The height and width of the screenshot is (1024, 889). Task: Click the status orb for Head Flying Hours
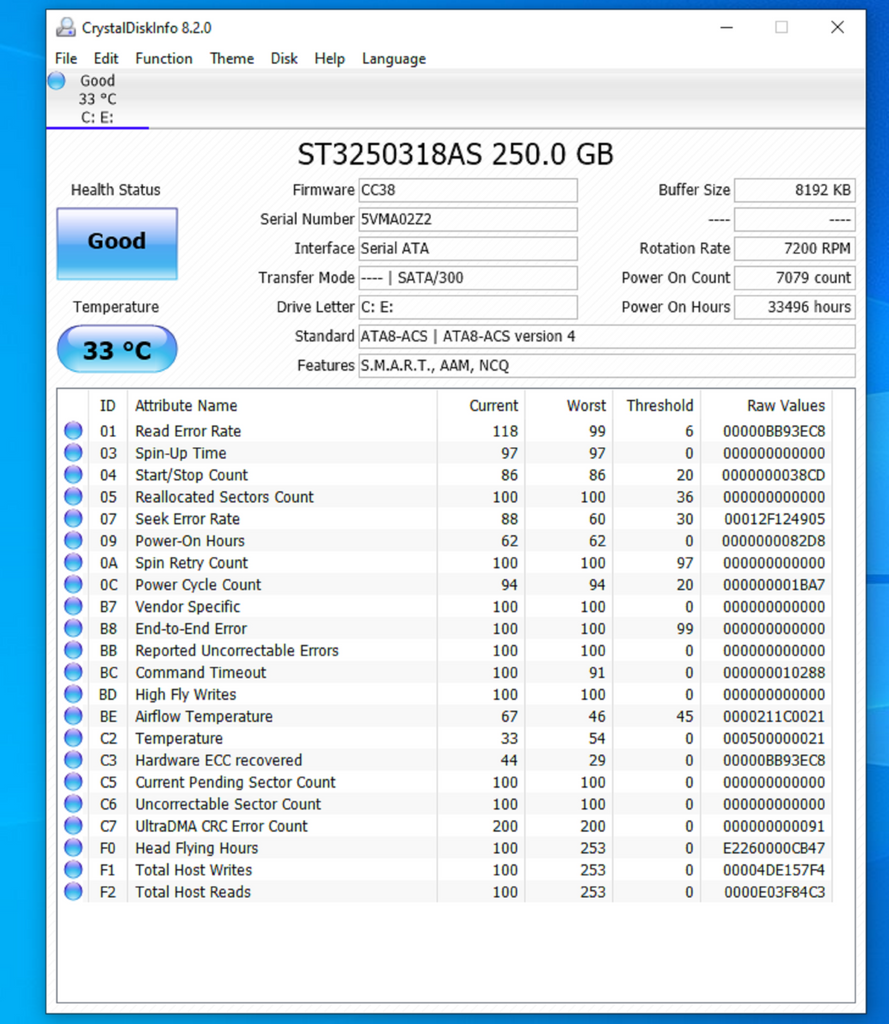(73, 848)
